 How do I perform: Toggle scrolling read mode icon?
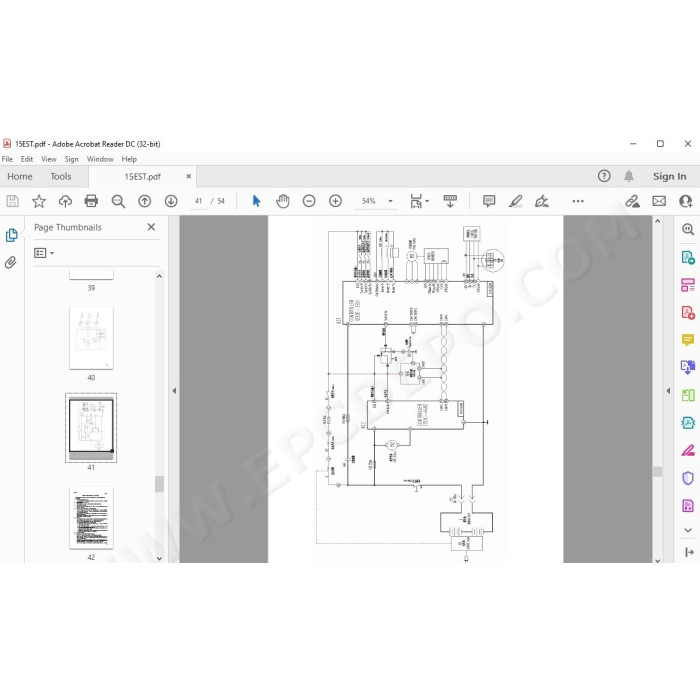[x=450, y=201]
